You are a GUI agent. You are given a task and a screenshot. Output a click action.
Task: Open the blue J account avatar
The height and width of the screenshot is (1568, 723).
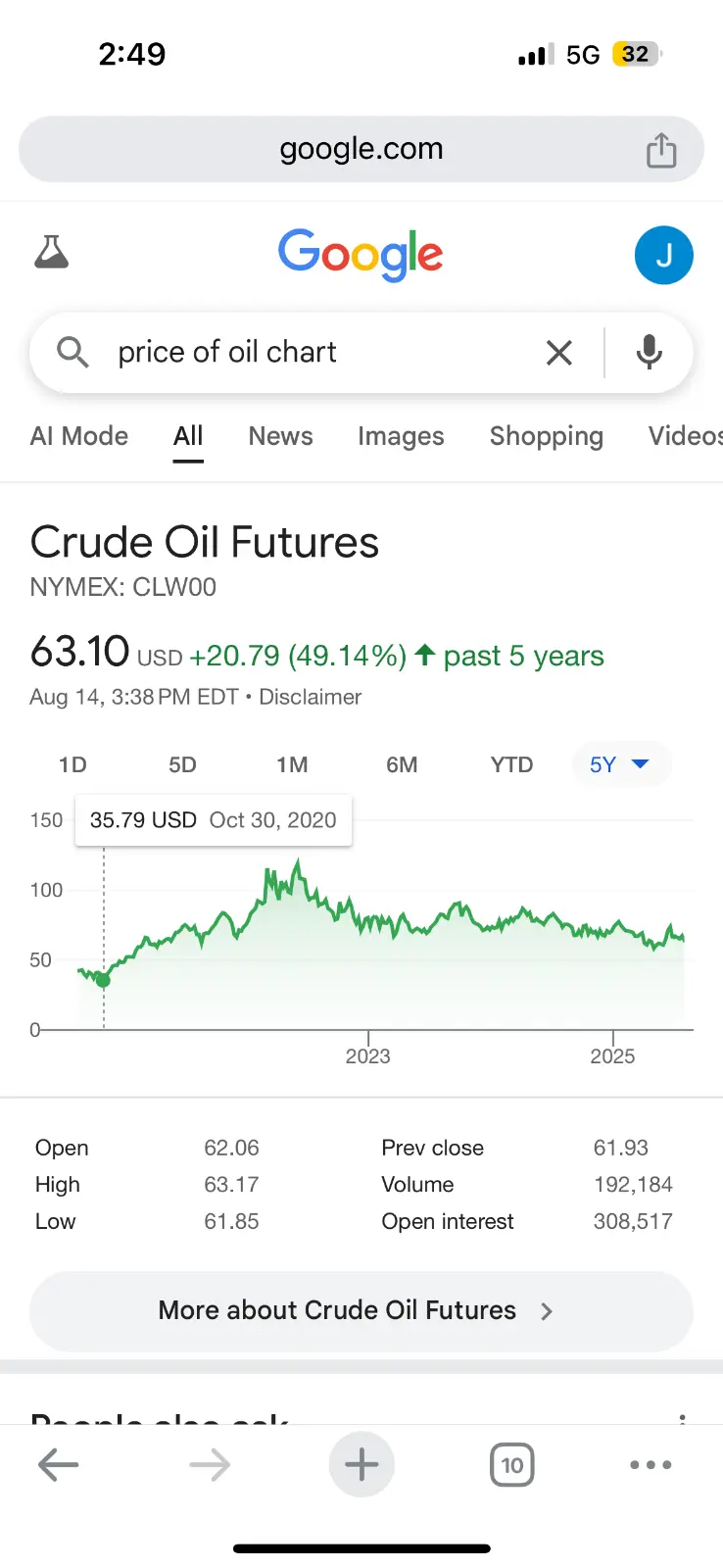(663, 255)
